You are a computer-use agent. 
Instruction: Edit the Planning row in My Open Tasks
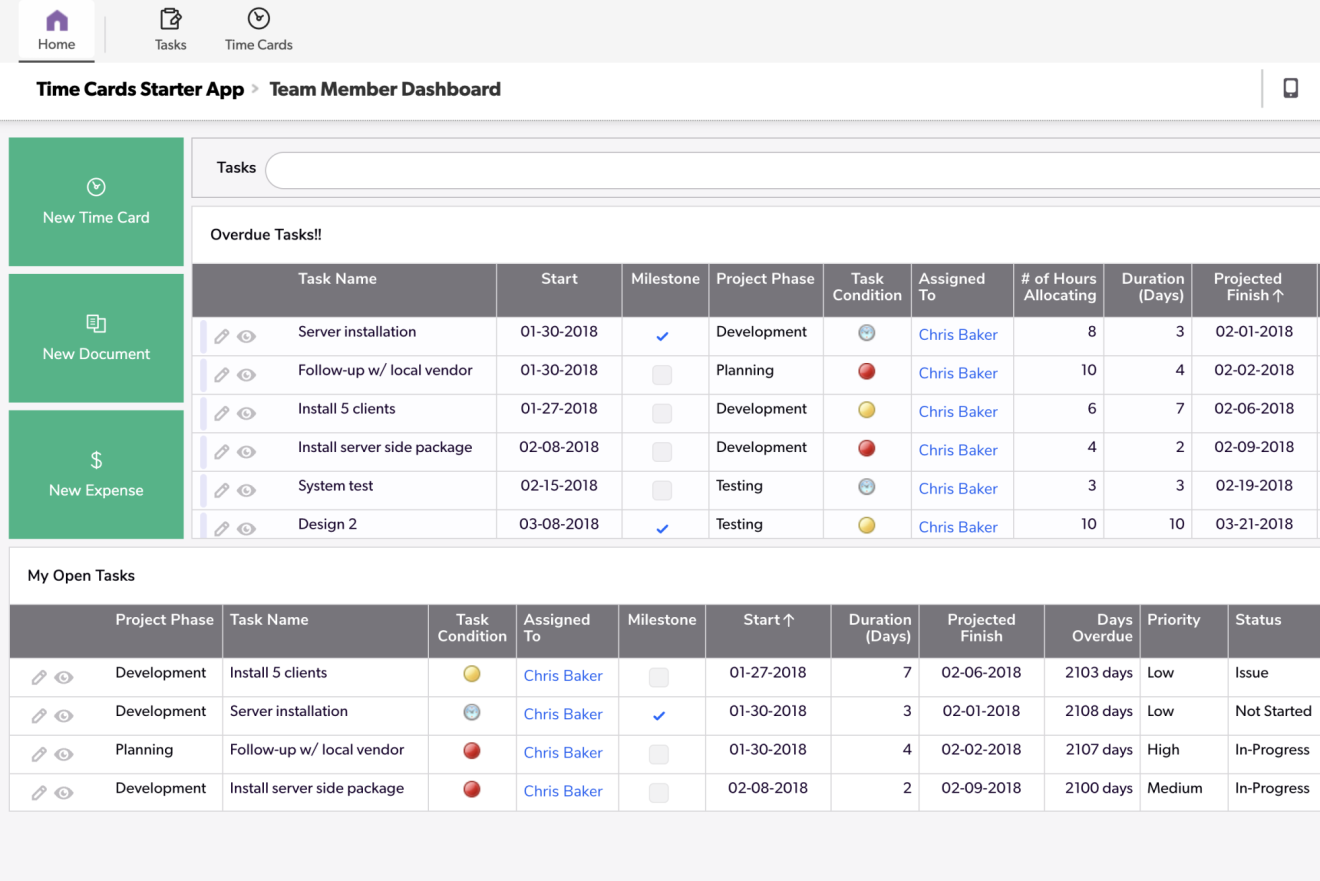(x=39, y=755)
